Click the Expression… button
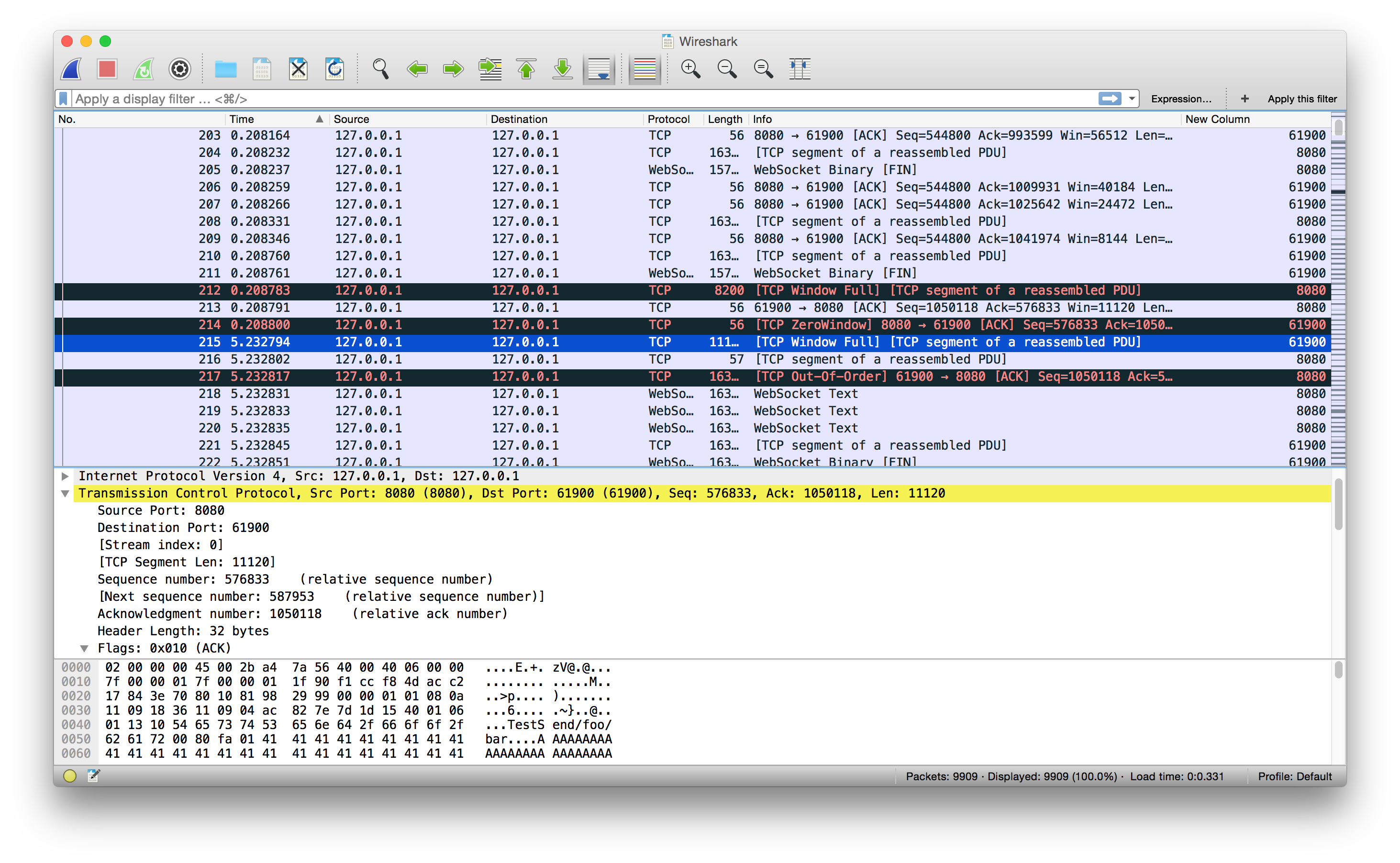The image size is (1400, 863). point(1181,99)
